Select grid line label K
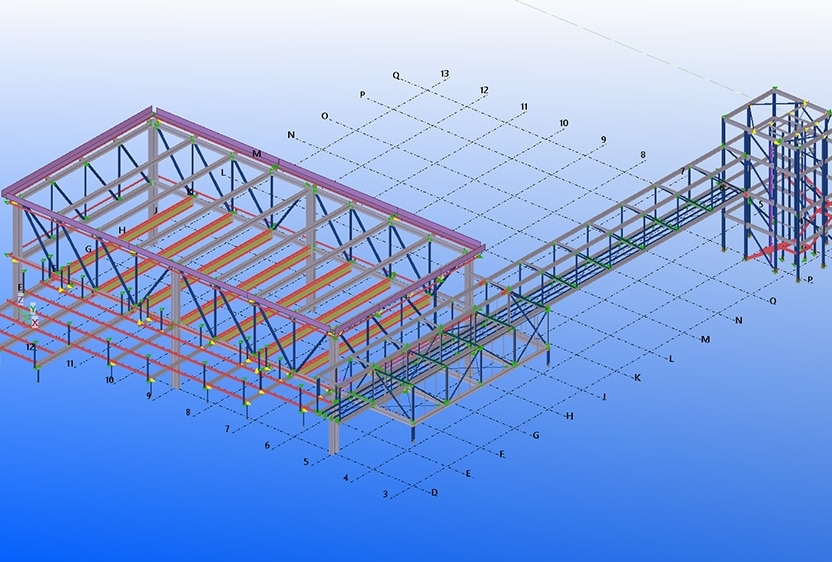The image size is (832, 562). click(636, 378)
